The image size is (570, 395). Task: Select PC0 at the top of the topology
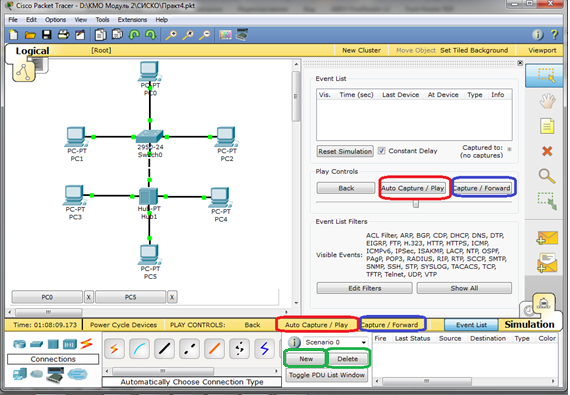(x=149, y=72)
